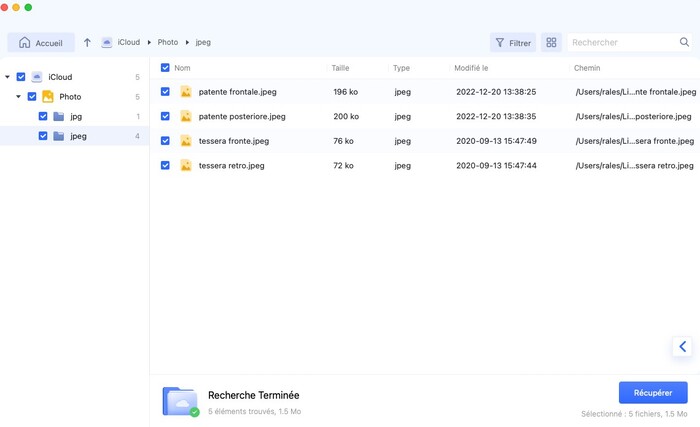Click the iCloud drive icon in sidebar

[37, 77]
